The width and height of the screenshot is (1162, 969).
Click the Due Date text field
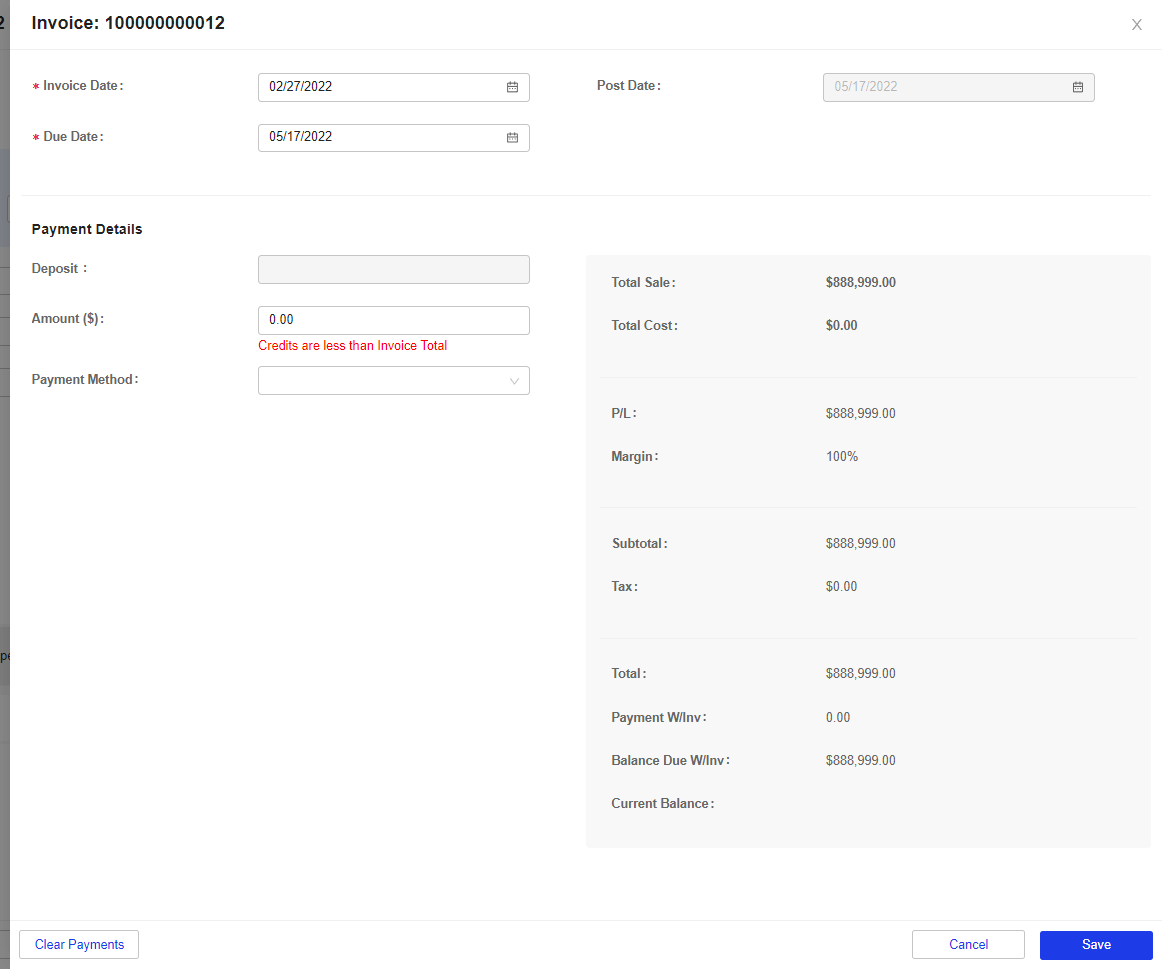pos(380,137)
